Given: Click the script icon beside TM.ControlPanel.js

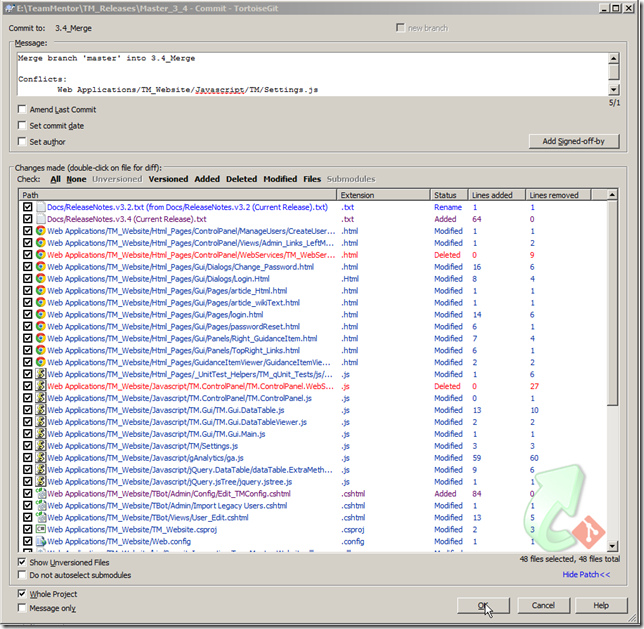Looking at the screenshot, I should coord(40,398).
